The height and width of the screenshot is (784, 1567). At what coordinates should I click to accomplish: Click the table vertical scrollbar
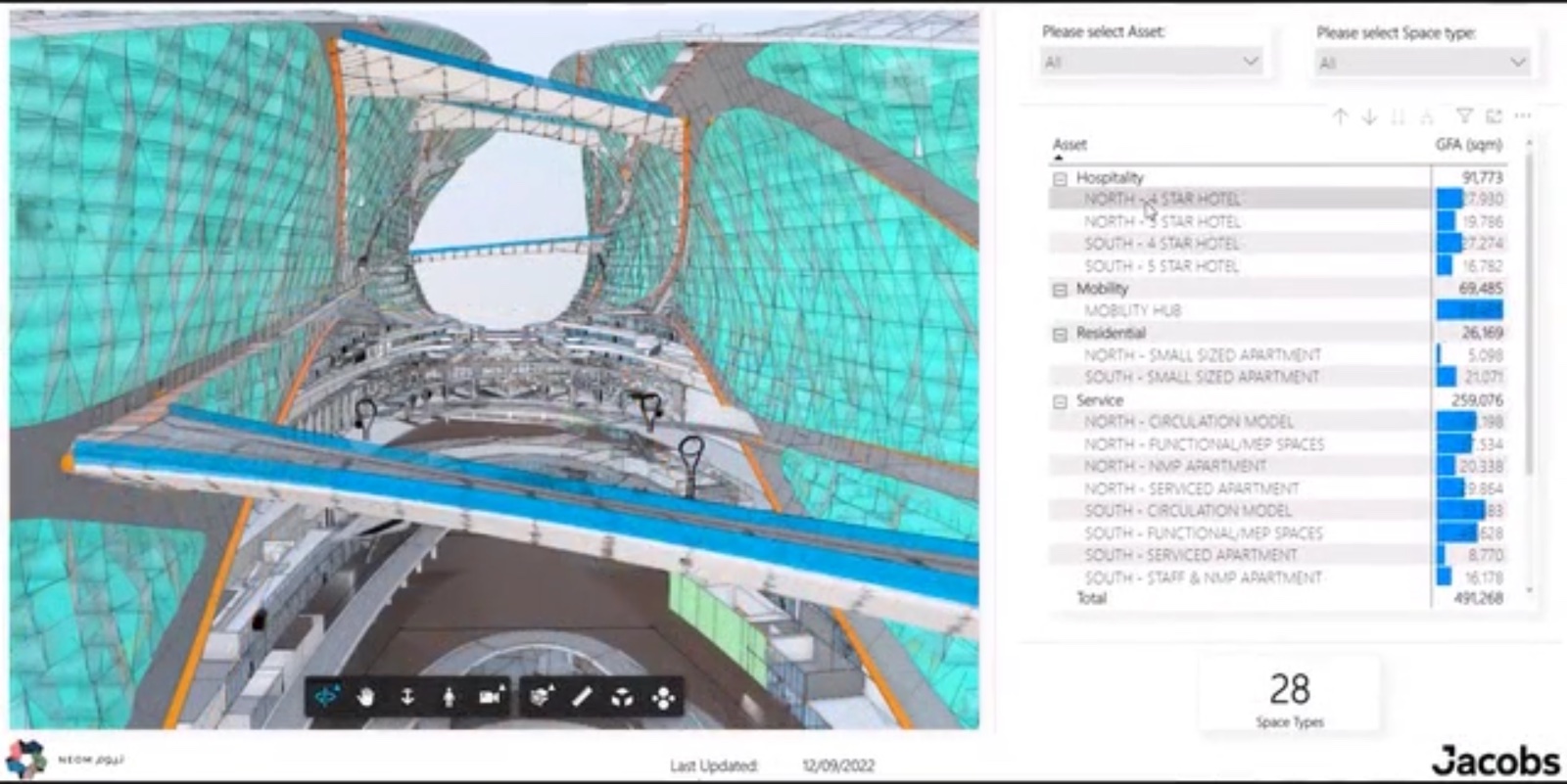[1529, 313]
